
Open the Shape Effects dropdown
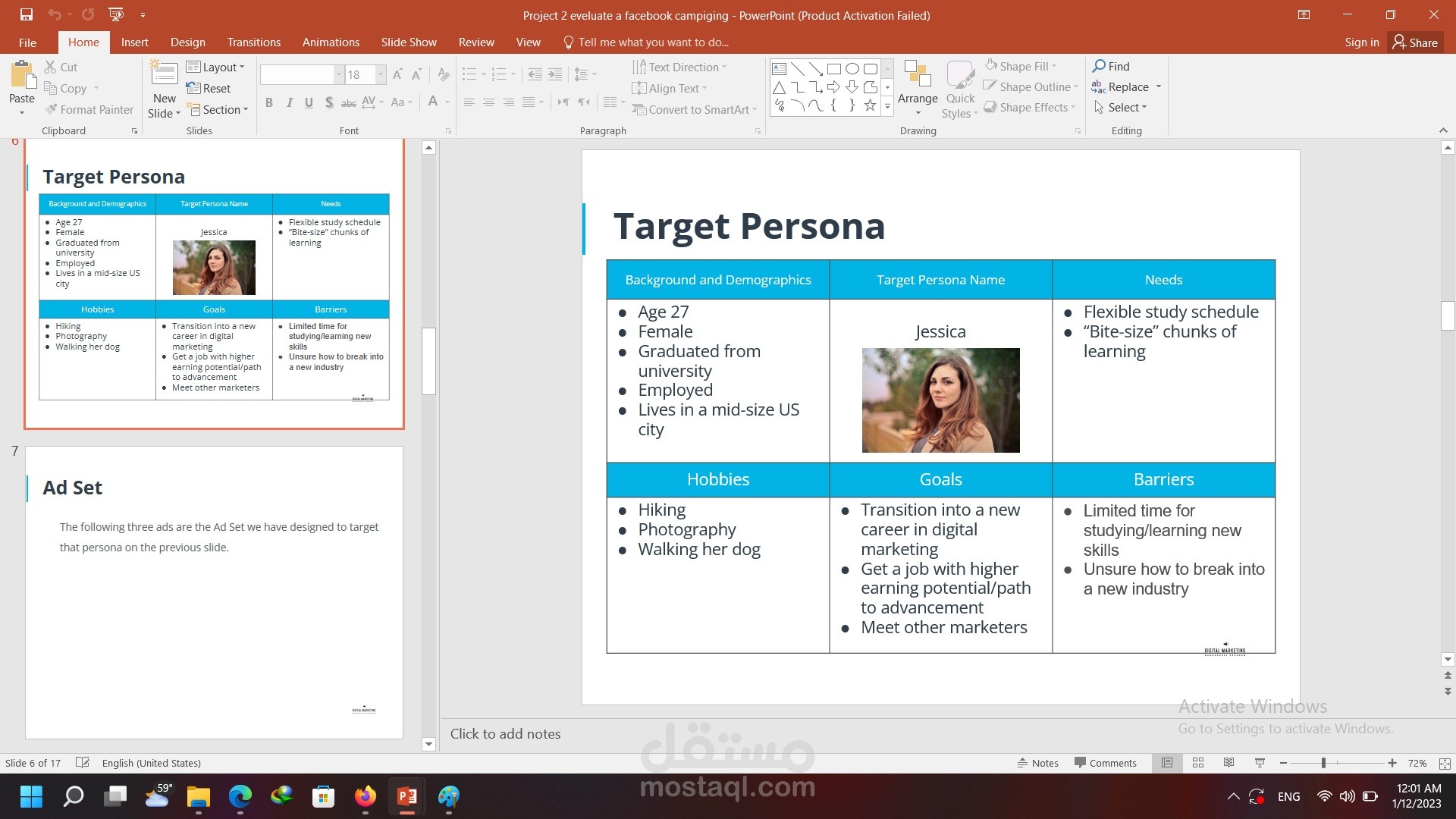[1030, 107]
